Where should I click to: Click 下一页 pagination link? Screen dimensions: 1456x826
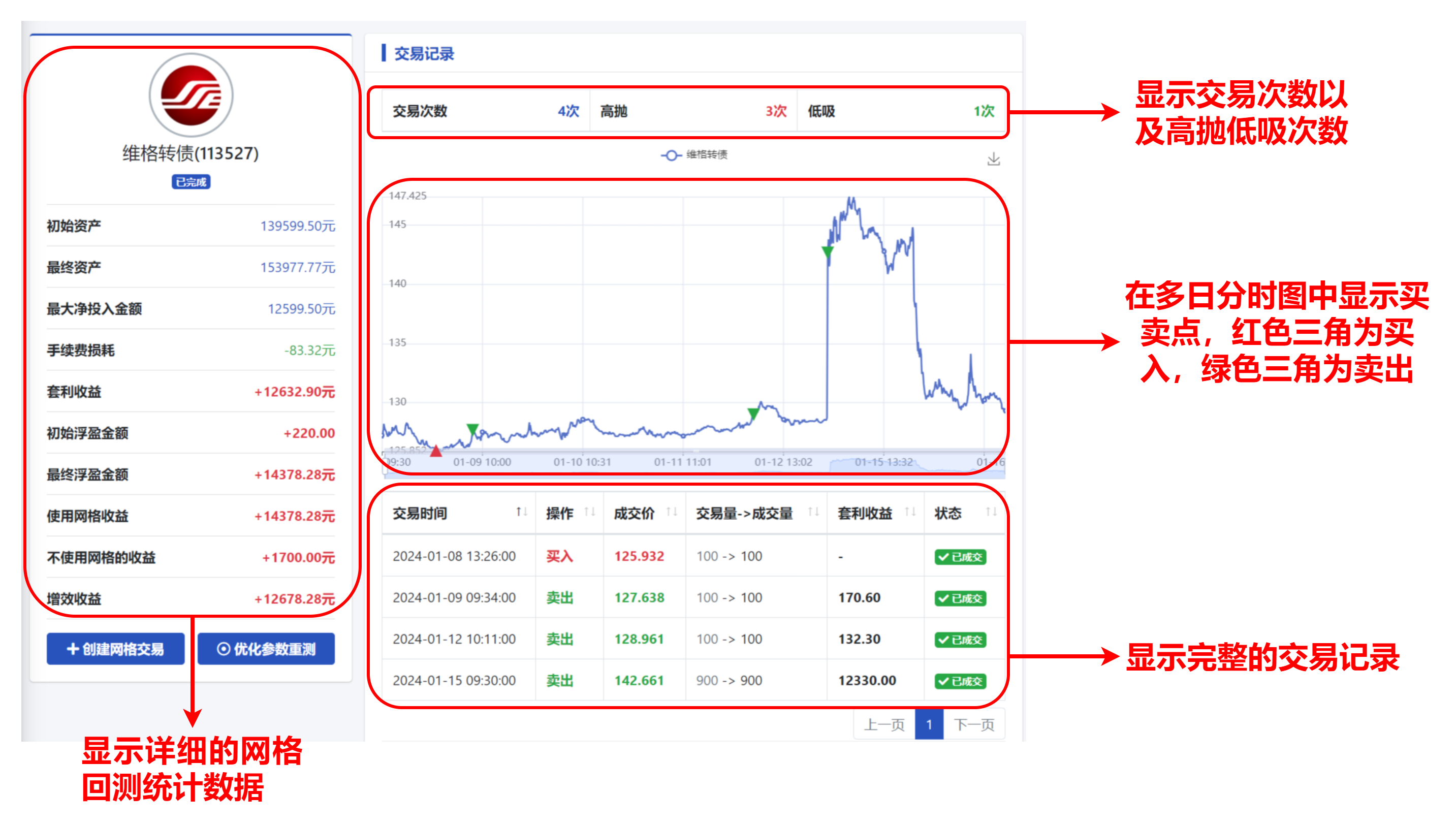click(974, 724)
